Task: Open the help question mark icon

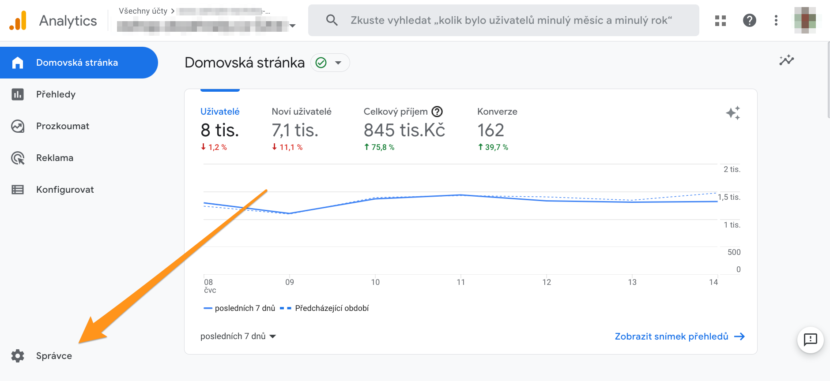Action: coord(750,21)
